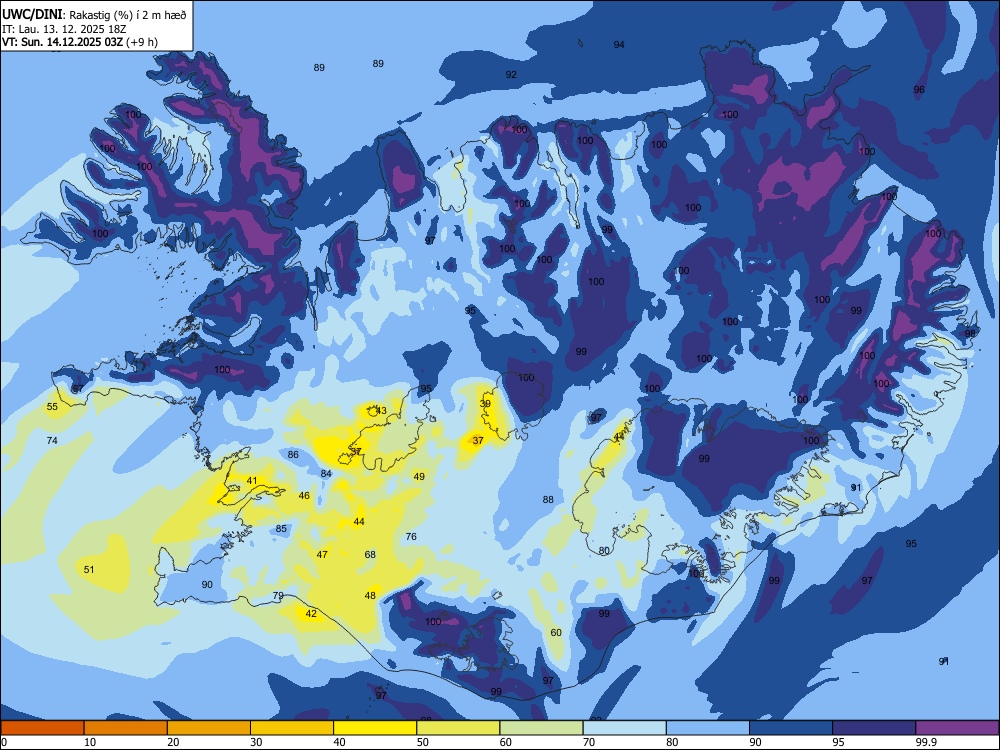The width and height of the screenshot is (1000, 750).
Task: Click the purple 99.9+ legend swatch
Action: 957,728
